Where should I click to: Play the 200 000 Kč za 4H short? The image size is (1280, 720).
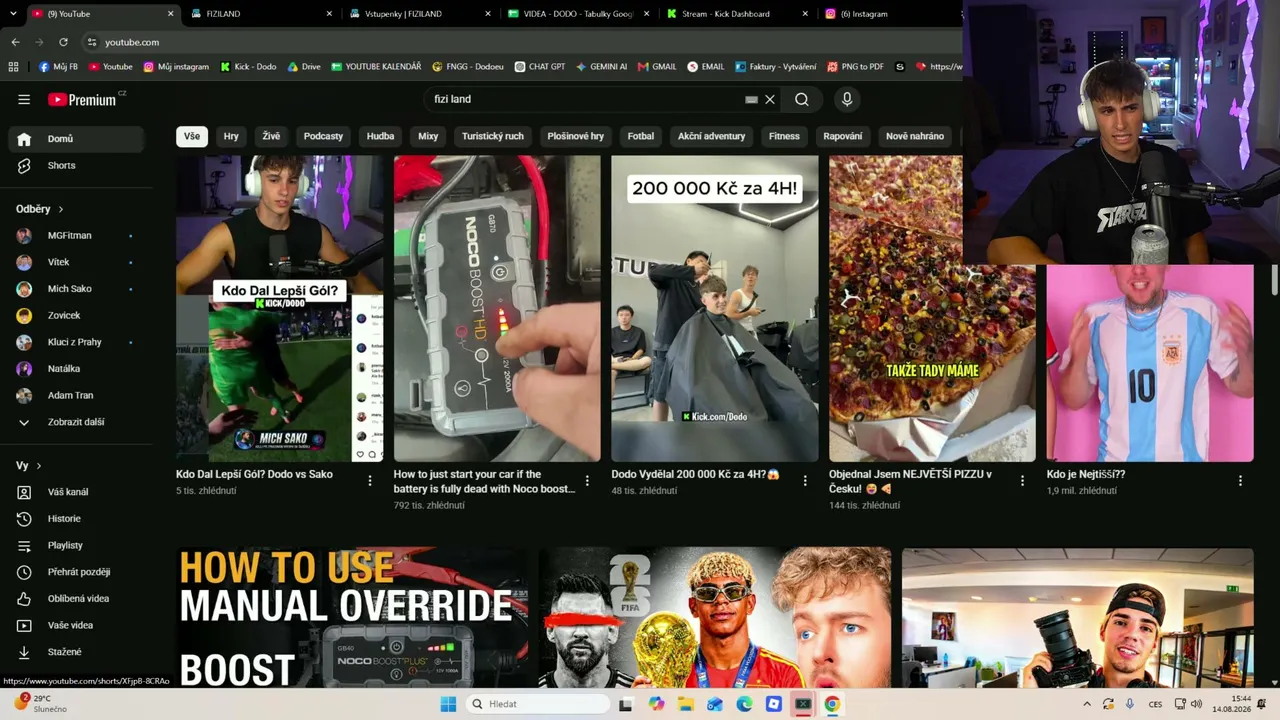[715, 308]
